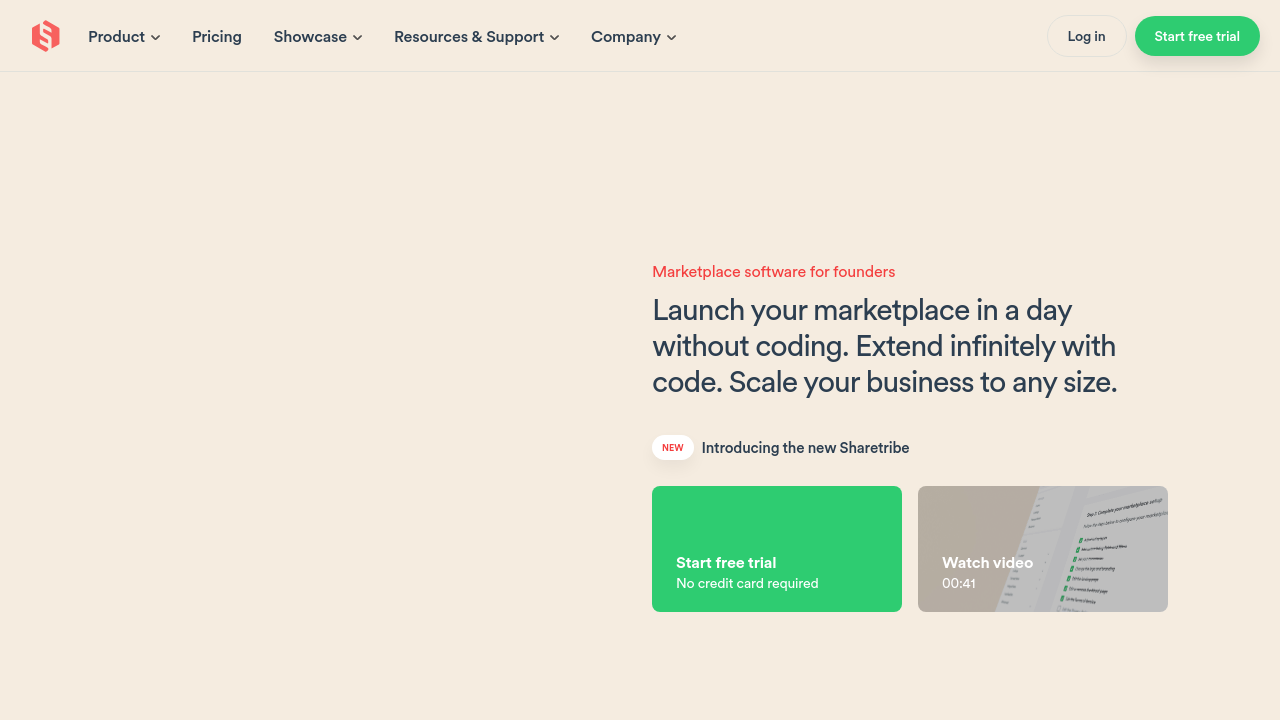
Task: Click the arrow next to Resources & Support
Action: (x=554, y=38)
